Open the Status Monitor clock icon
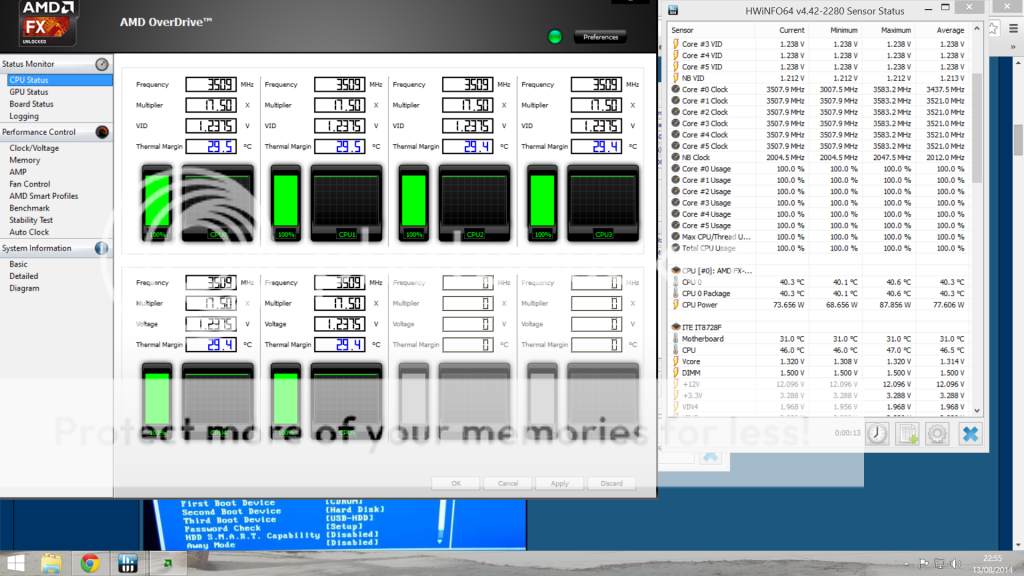1024x576 pixels. [102, 64]
